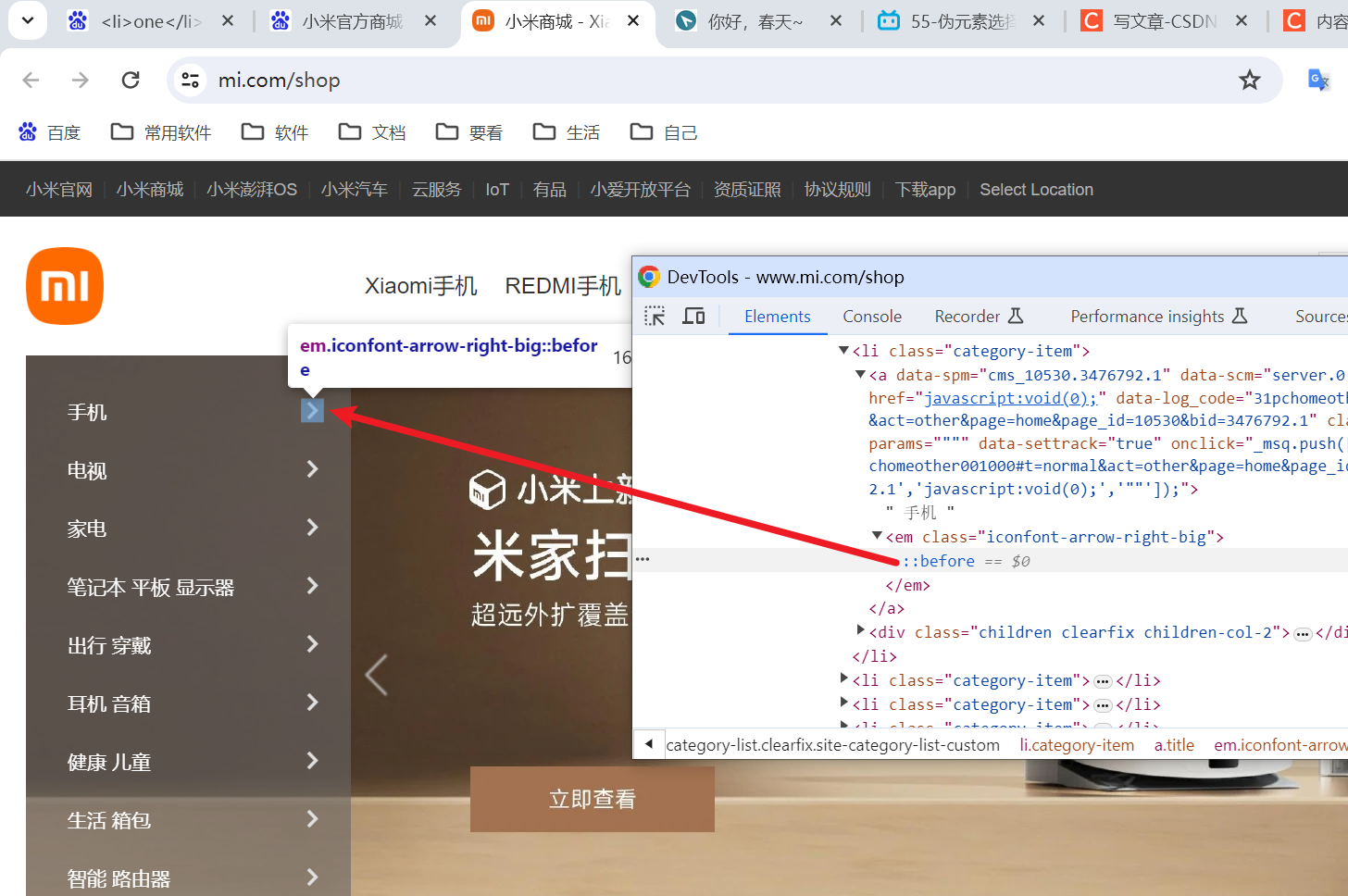Screen dimensions: 1348x896
Task: Switch to the DevTools Console tab
Action: tap(872, 317)
